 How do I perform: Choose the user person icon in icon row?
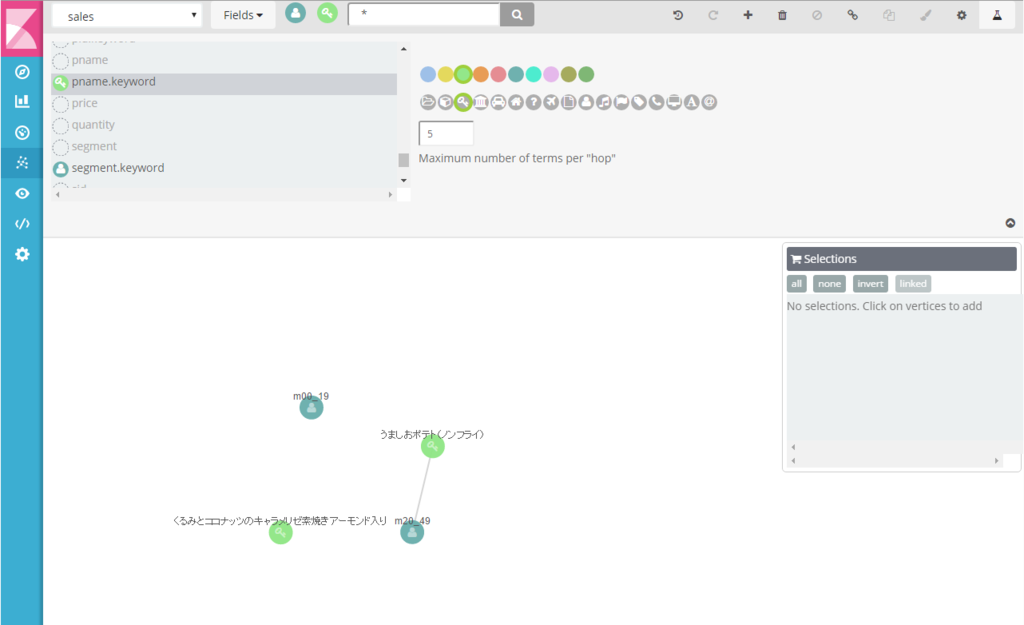click(x=586, y=102)
